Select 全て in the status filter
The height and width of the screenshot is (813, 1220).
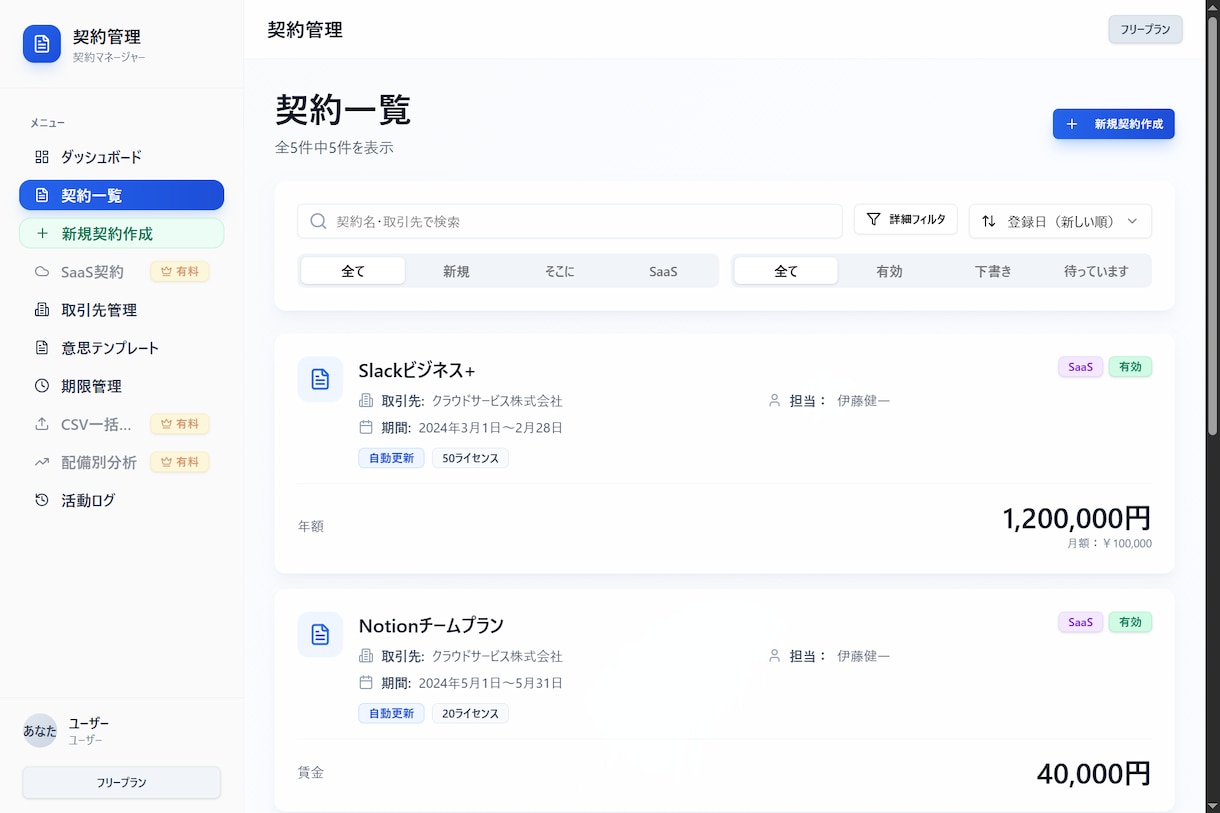coord(786,271)
